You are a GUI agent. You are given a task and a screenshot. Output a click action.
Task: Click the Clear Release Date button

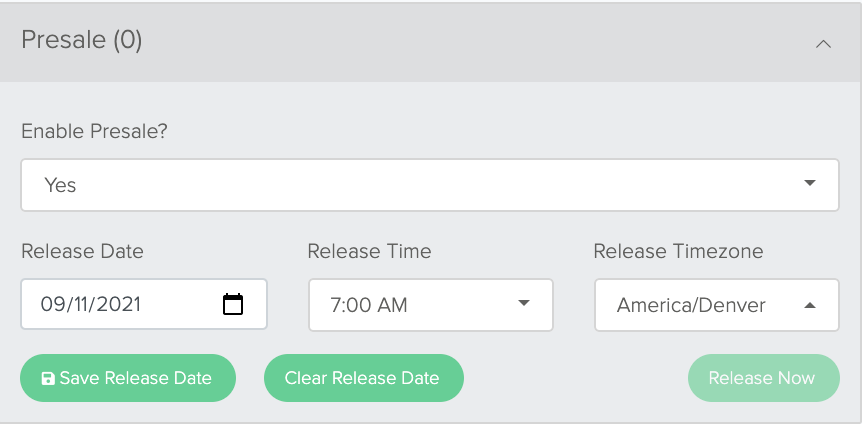(x=364, y=378)
